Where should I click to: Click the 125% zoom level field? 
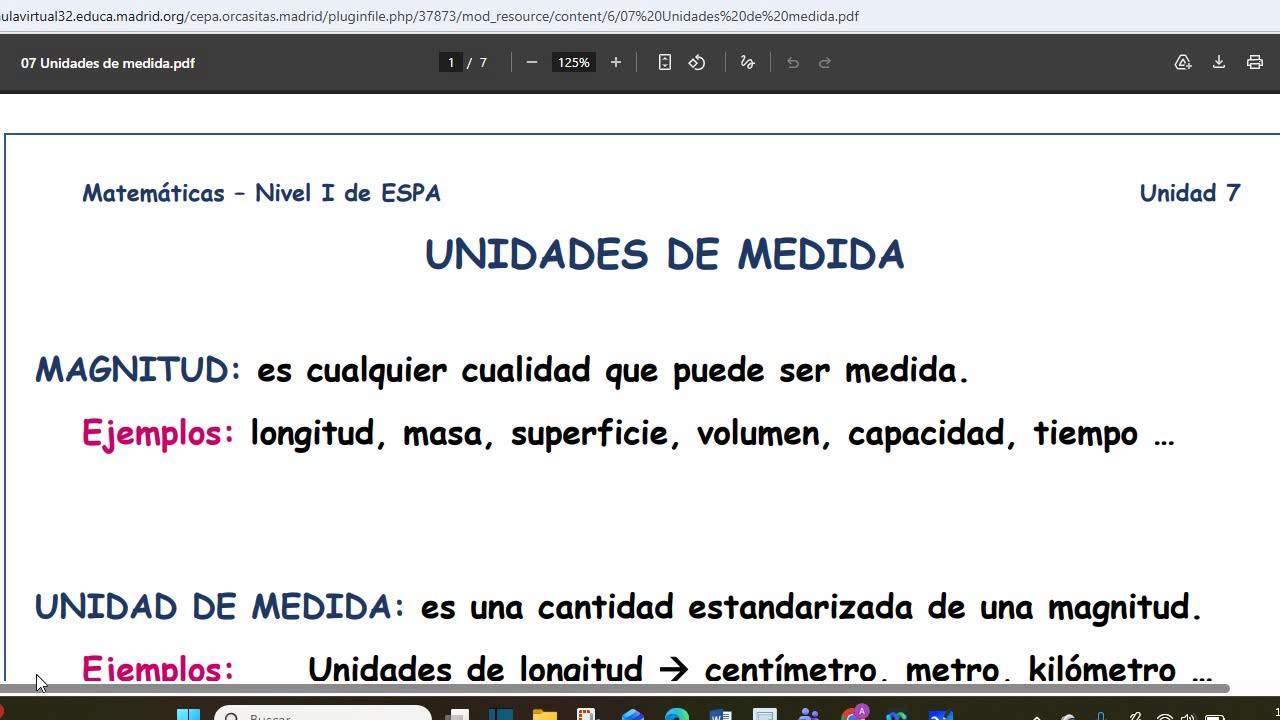[574, 62]
